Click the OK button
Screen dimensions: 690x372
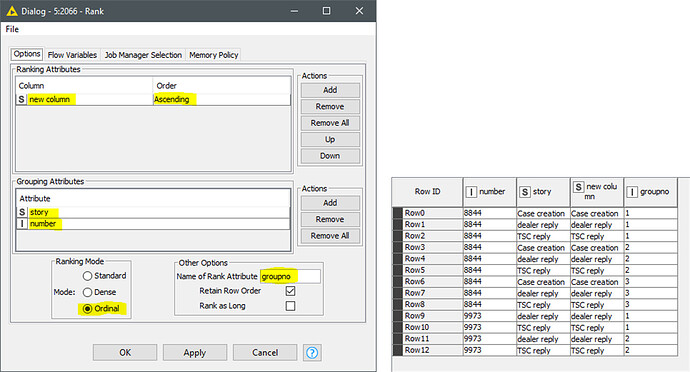(x=125, y=353)
